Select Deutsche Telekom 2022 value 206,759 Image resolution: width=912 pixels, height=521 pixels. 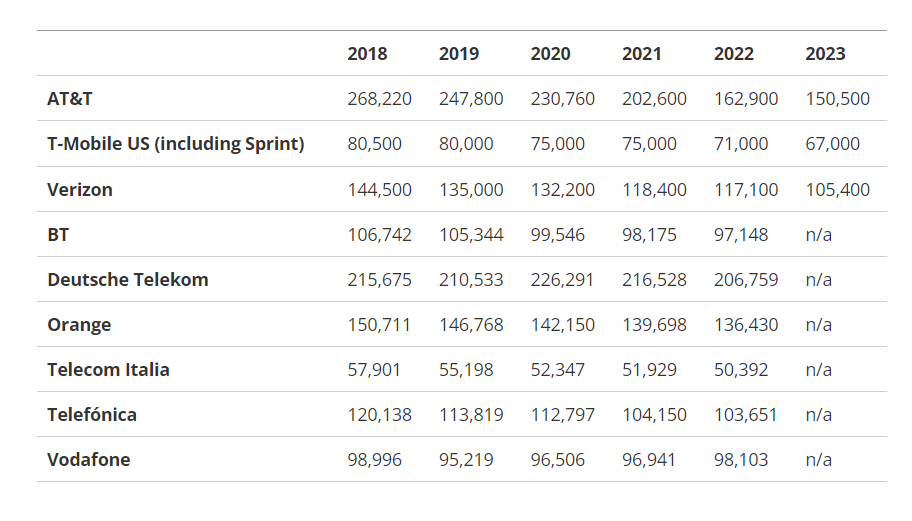click(x=746, y=280)
